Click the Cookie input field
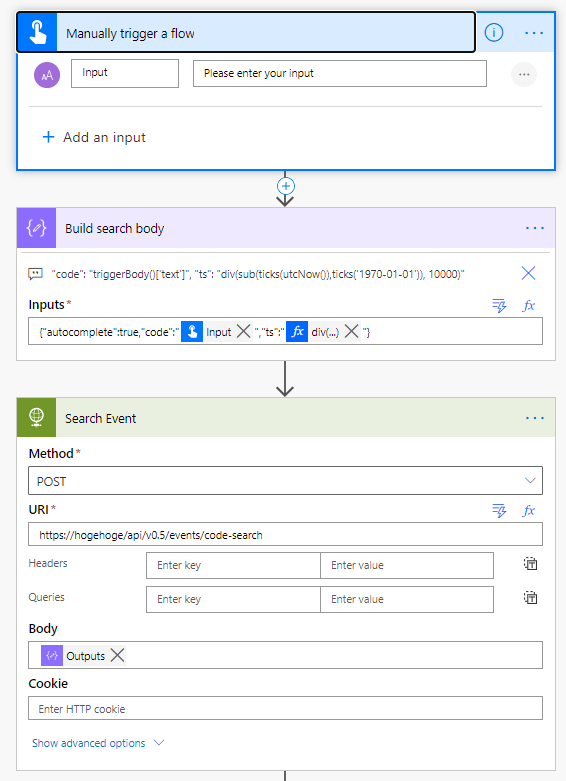The image size is (566, 781). coord(285,708)
